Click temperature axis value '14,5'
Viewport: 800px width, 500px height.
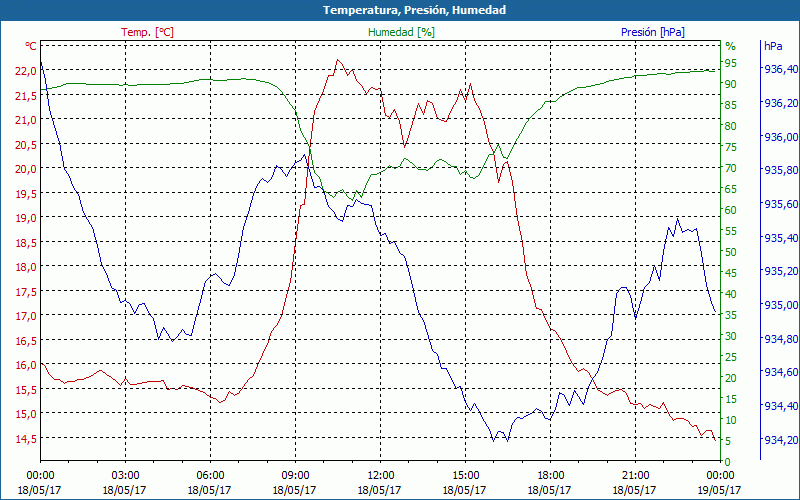coord(26,438)
